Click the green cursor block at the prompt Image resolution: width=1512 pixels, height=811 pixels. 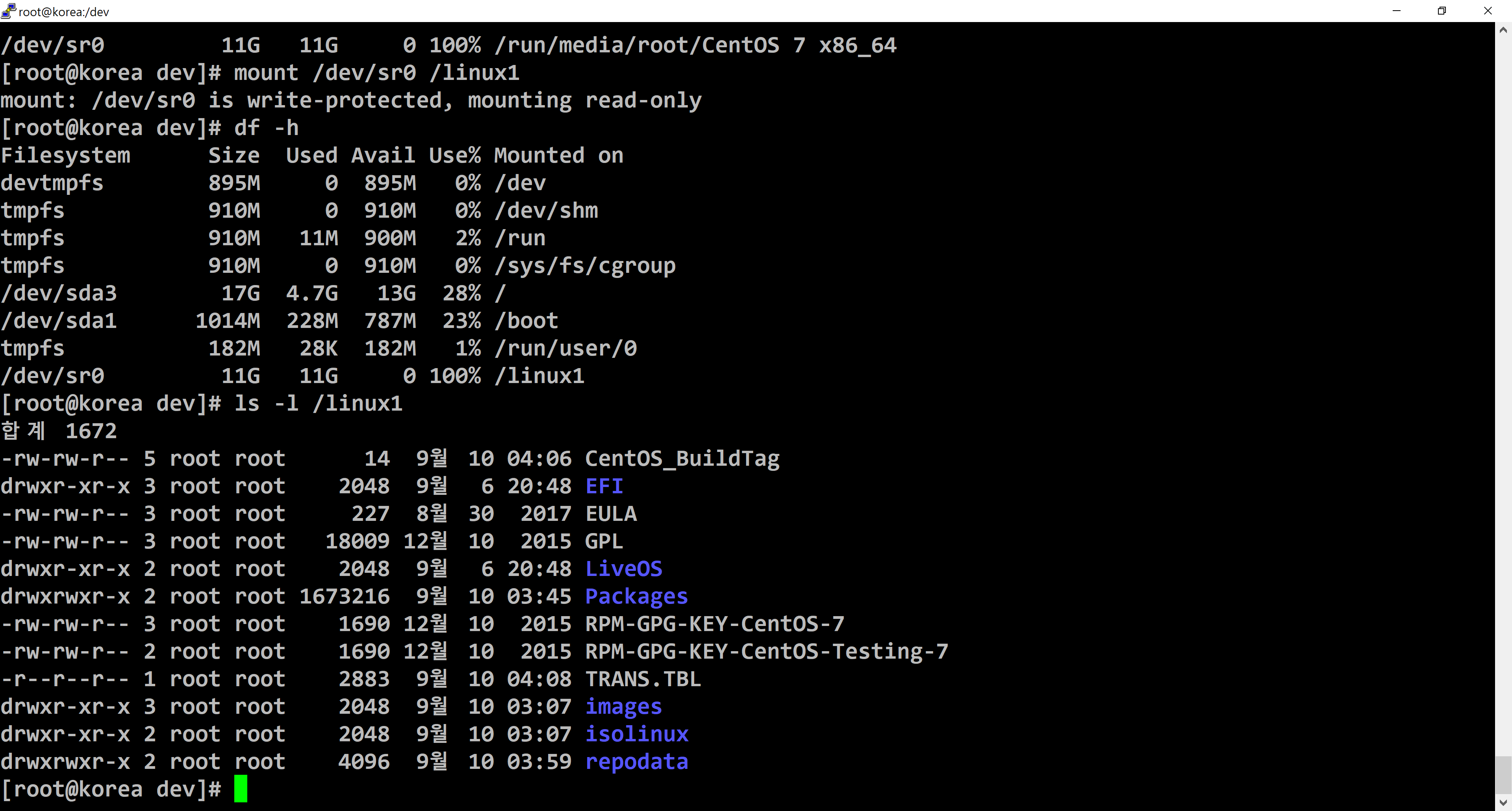click(x=241, y=789)
